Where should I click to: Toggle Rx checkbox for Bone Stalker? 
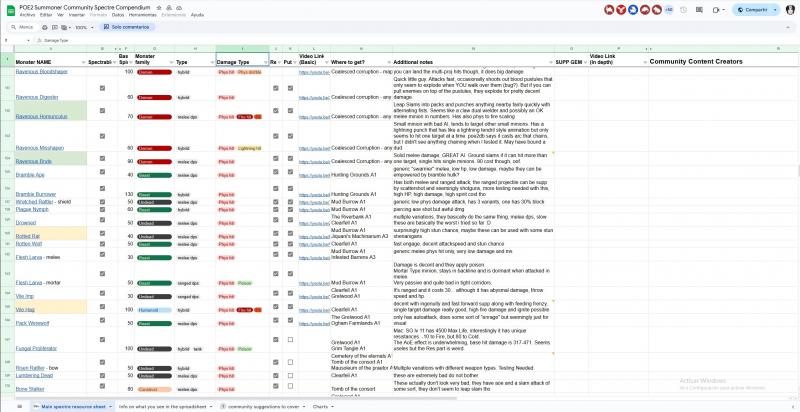[276, 386]
